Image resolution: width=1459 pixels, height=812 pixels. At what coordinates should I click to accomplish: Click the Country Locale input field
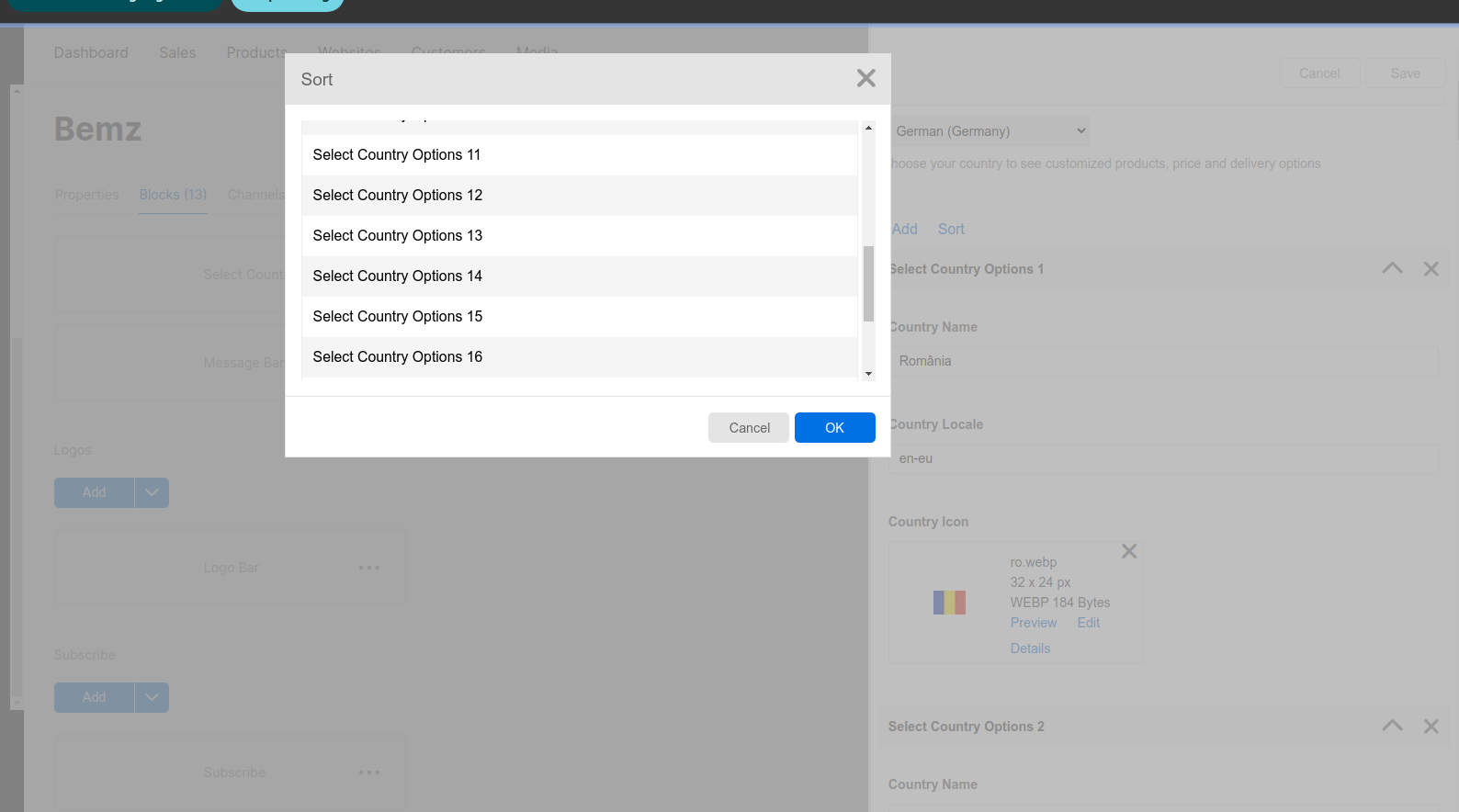(1162, 458)
